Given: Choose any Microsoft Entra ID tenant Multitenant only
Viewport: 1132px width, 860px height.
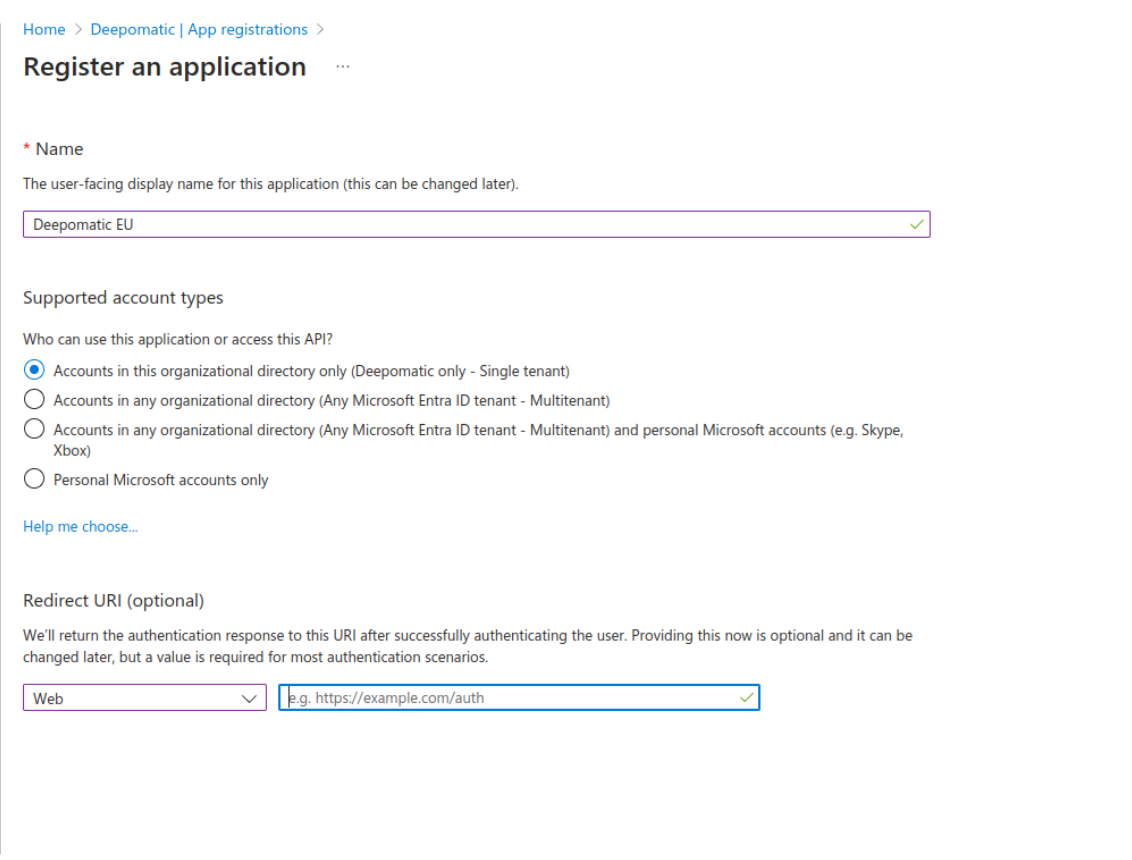Looking at the screenshot, I should coord(35,400).
